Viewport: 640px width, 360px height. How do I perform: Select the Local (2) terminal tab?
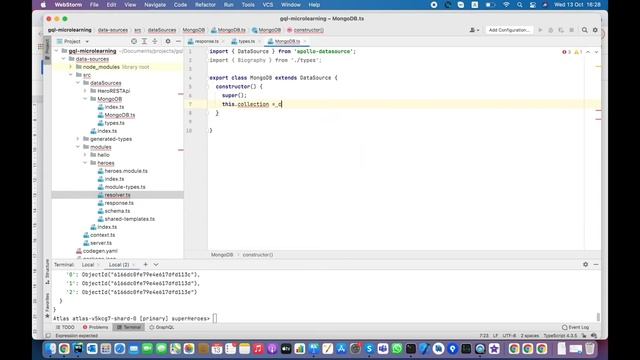pyautogui.click(x=119, y=265)
